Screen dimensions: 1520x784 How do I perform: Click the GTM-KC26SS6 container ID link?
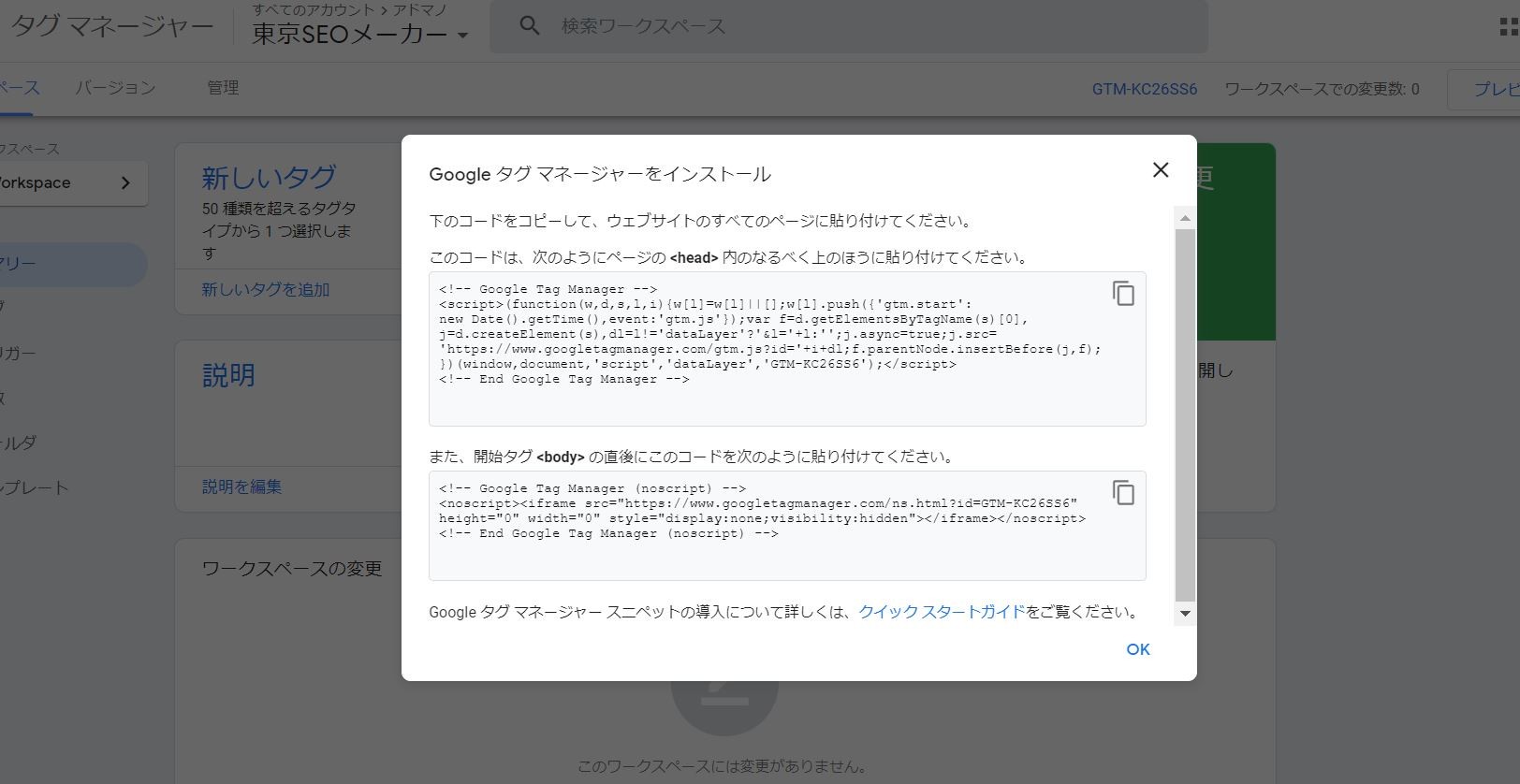click(1145, 89)
